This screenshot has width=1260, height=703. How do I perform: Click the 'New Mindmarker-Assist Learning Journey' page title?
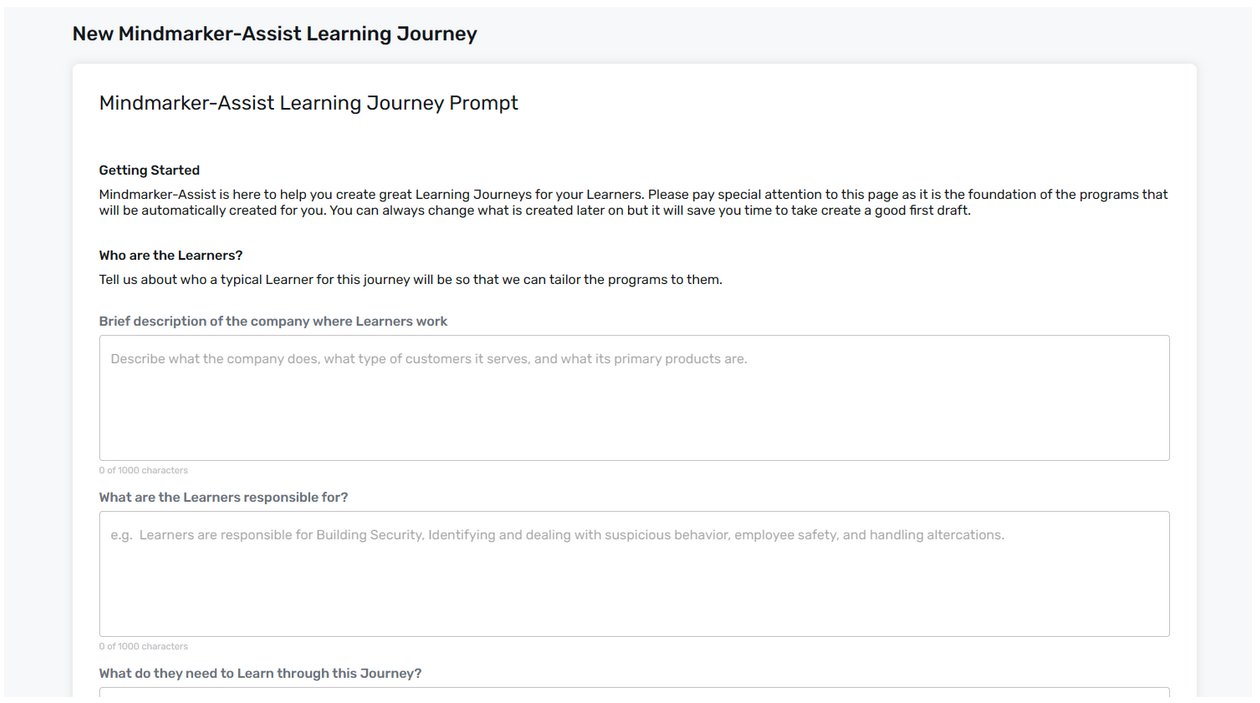tap(275, 34)
